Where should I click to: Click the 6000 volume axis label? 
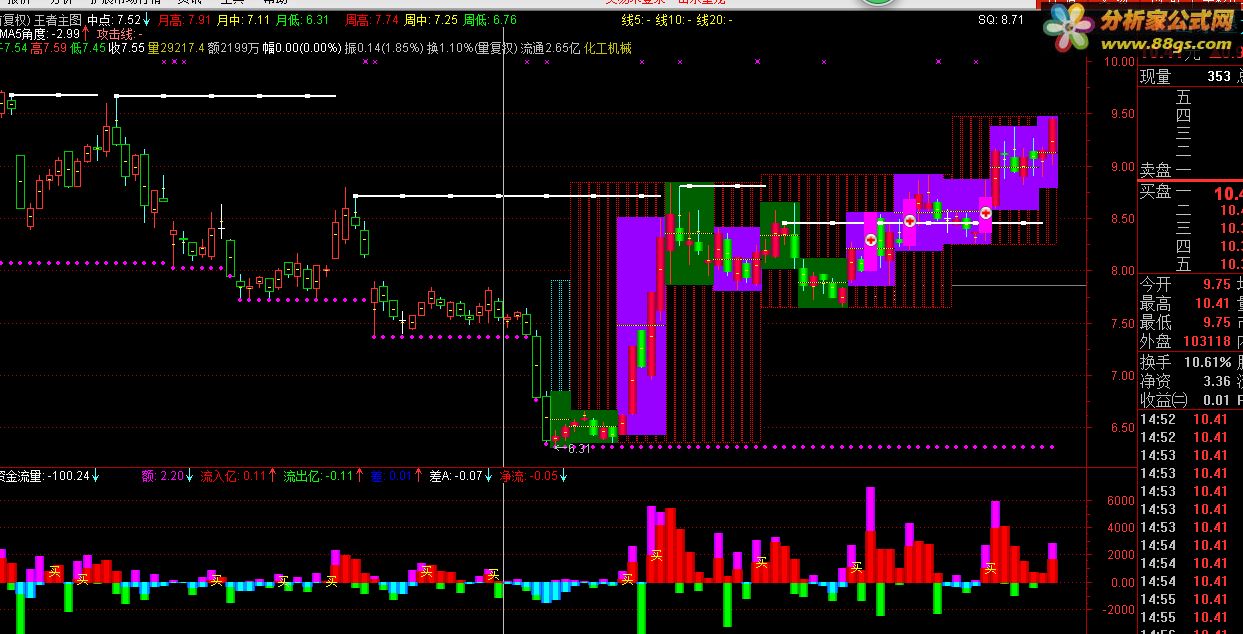click(x=1122, y=500)
